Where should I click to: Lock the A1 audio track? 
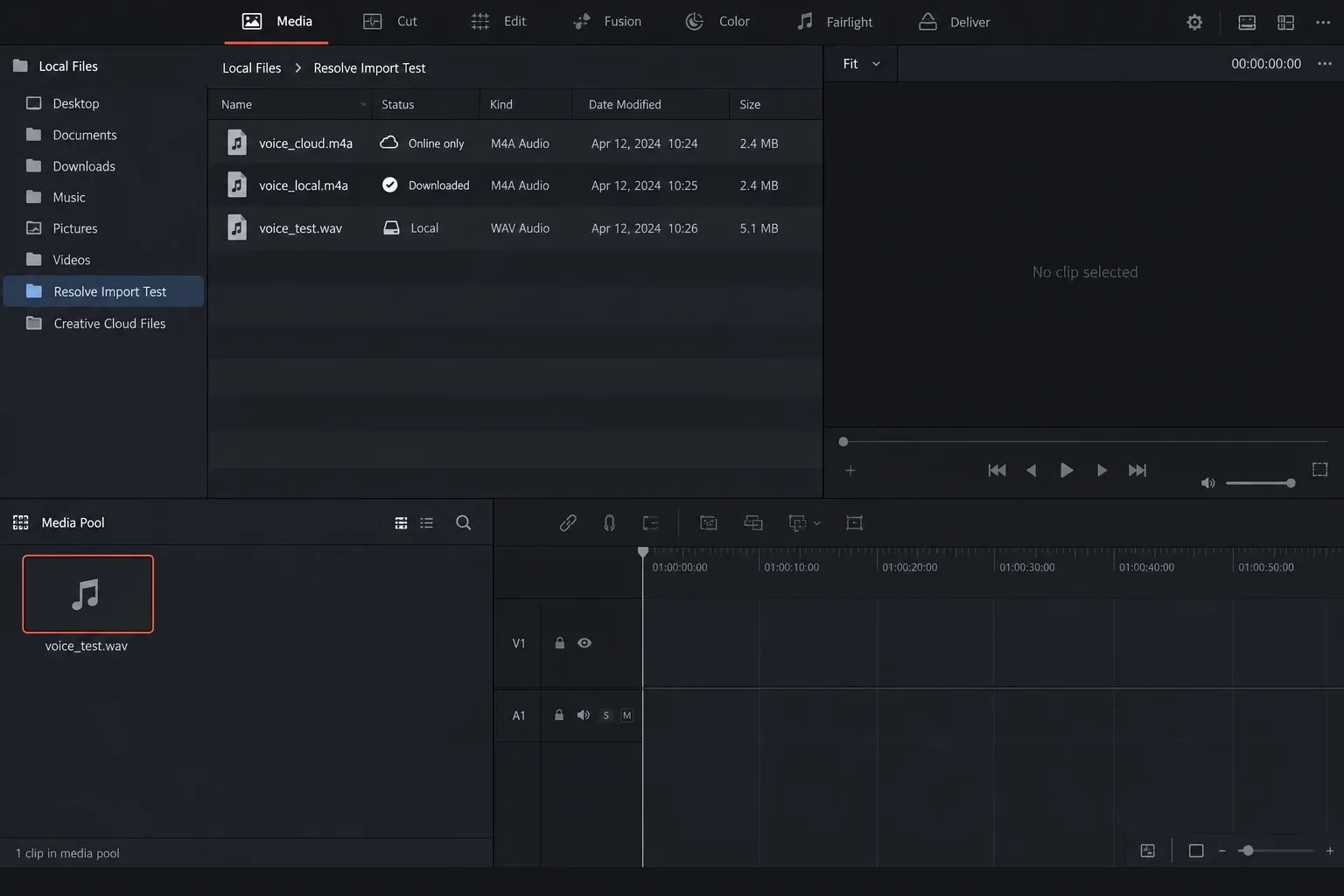coord(559,715)
